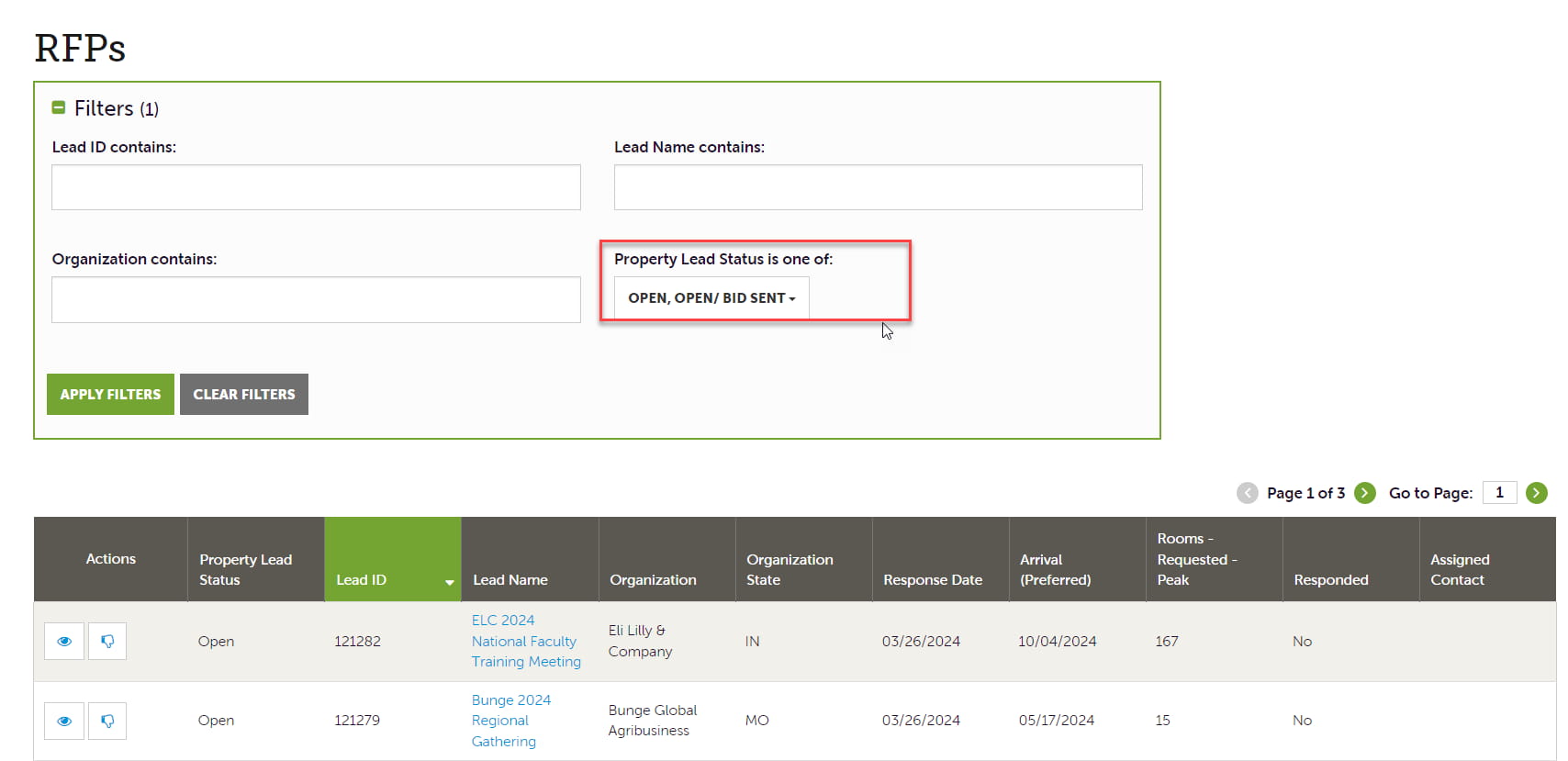View lead 121282 with eye icon

pos(64,641)
